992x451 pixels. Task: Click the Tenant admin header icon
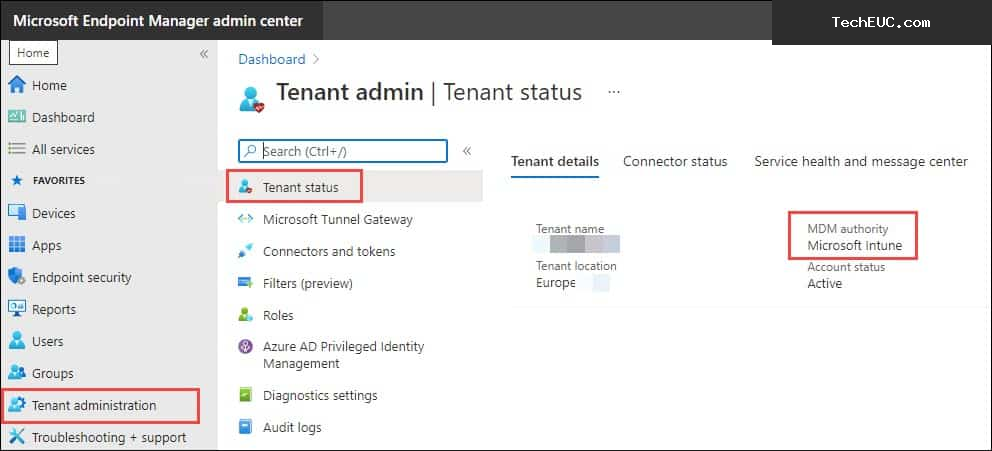coord(251,99)
